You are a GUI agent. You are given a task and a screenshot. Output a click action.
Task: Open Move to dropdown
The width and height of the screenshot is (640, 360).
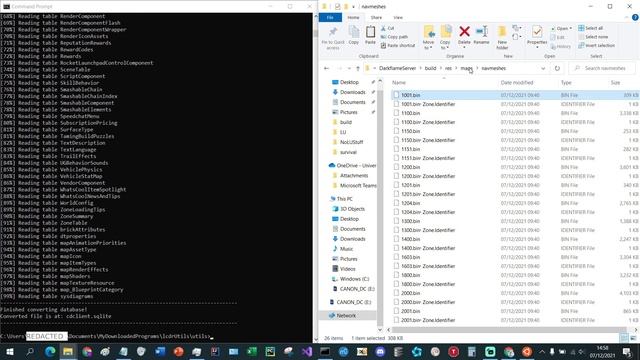tap(428, 38)
